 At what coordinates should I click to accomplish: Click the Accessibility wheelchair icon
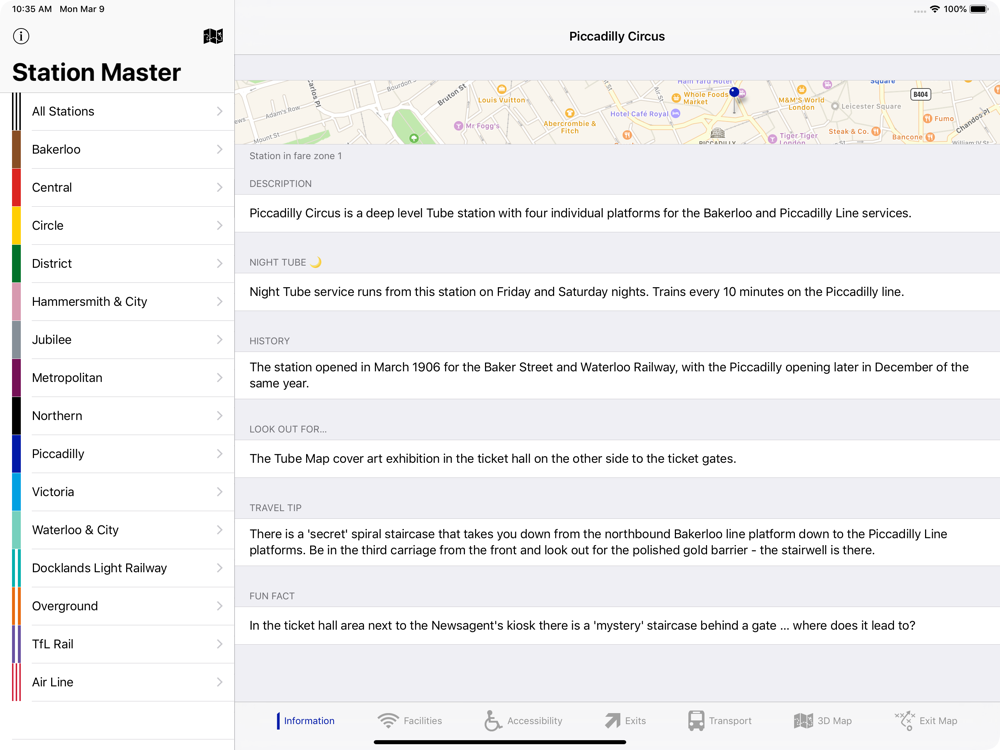[492, 721]
